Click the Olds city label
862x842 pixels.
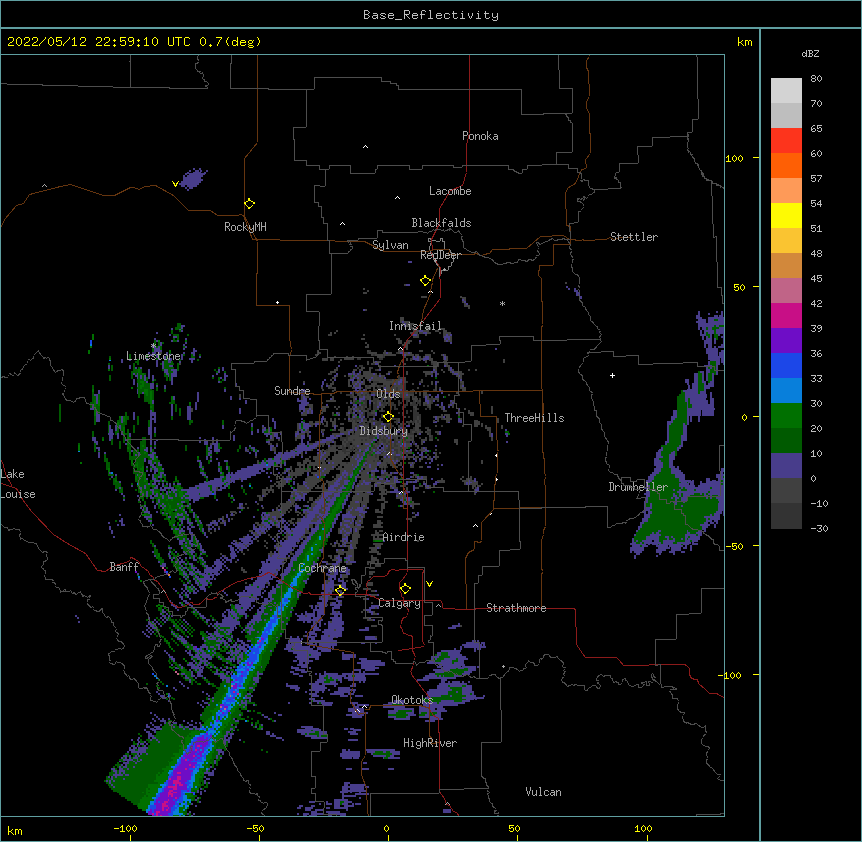point(388,394)
